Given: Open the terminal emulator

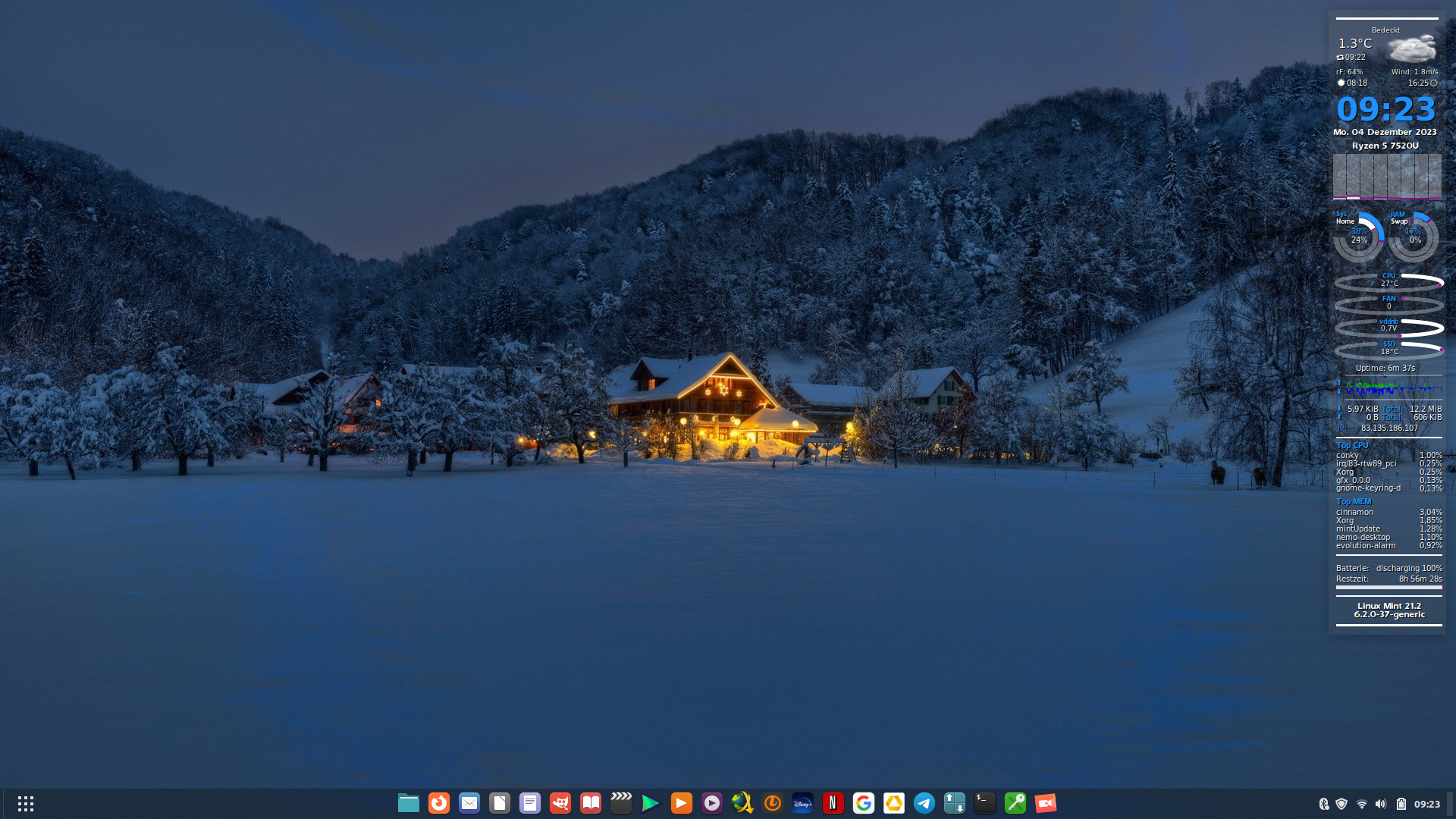Looking at the screenshot, I should point(985,803).
